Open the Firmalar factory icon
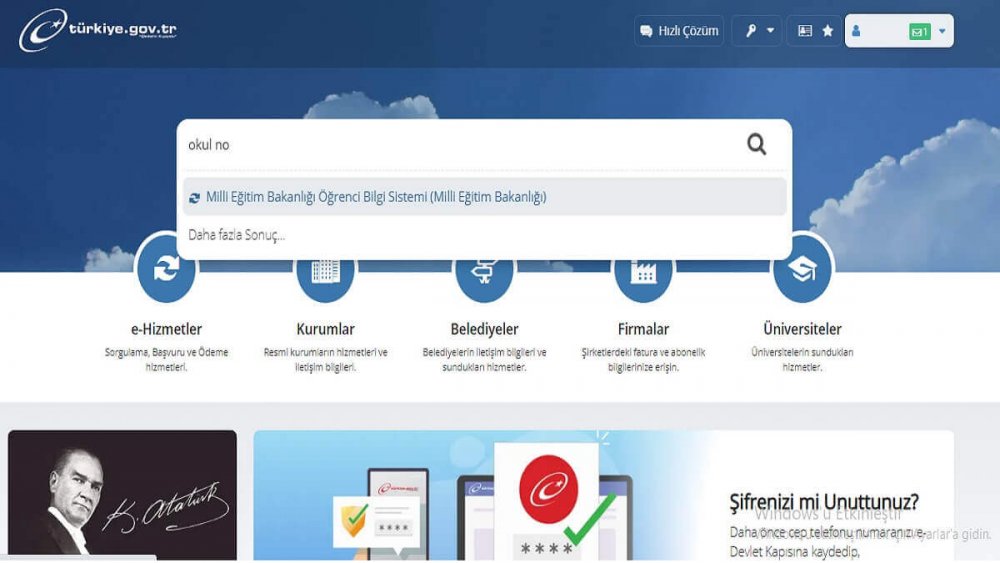Screen dimensions: 1000x563 click(x=643, y=271)
